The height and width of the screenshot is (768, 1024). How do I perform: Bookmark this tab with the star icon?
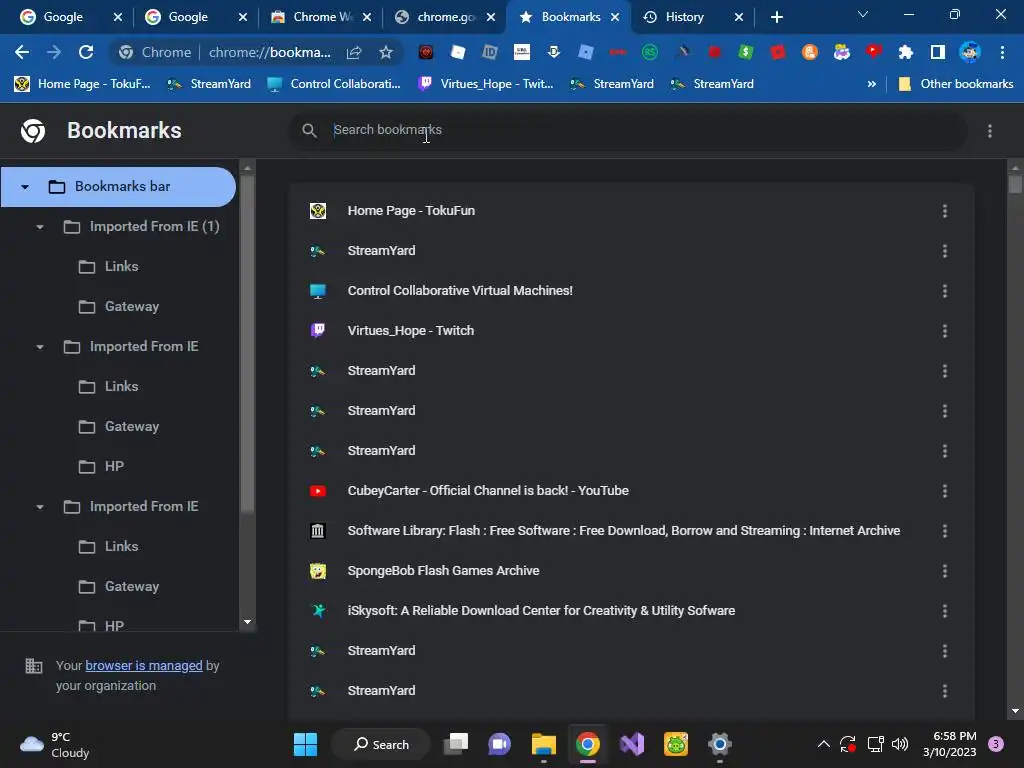[386, 52]
